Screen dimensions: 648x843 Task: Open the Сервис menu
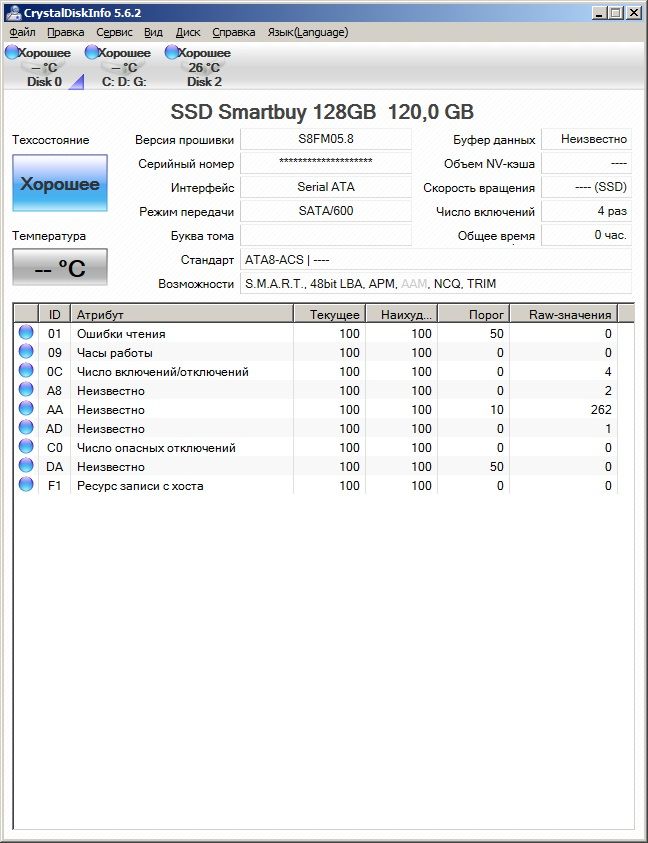pos(114,32)
